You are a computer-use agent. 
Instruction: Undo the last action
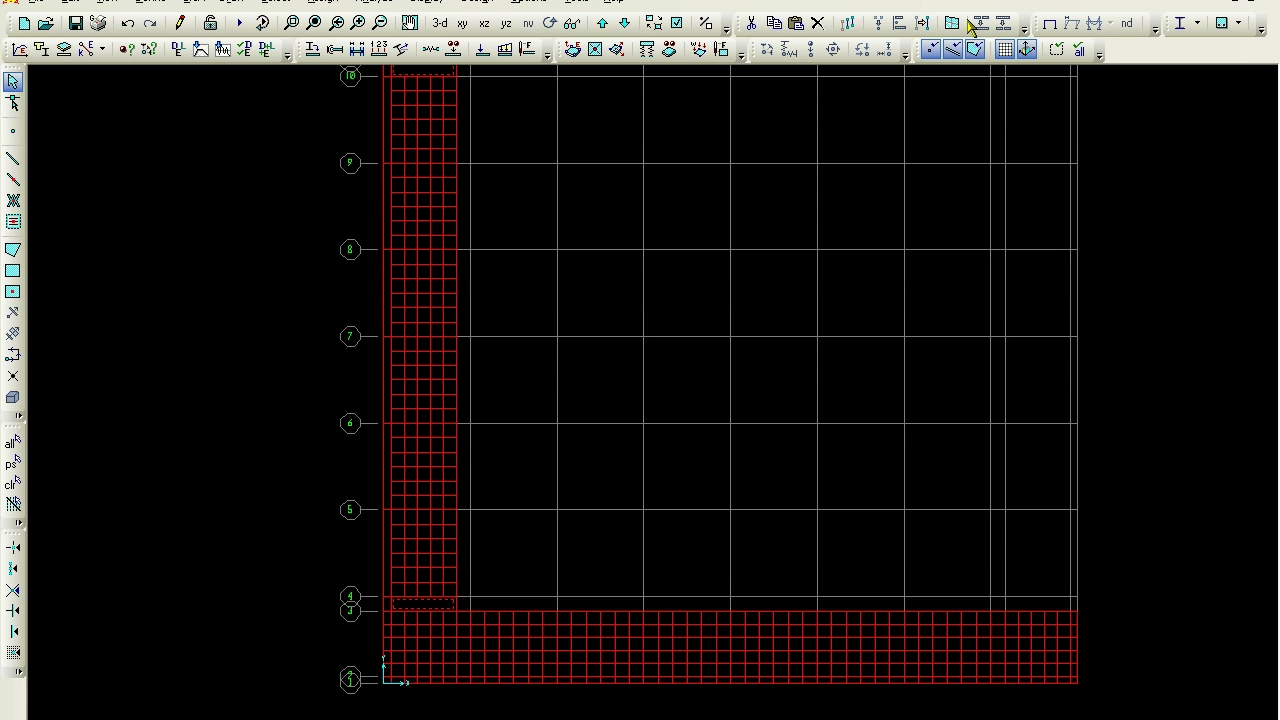coord(128,23)
